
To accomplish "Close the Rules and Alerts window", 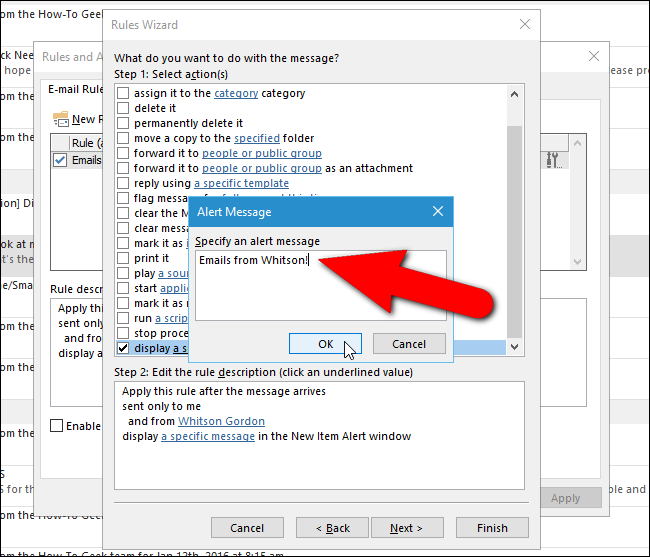I will coord(594,56).
